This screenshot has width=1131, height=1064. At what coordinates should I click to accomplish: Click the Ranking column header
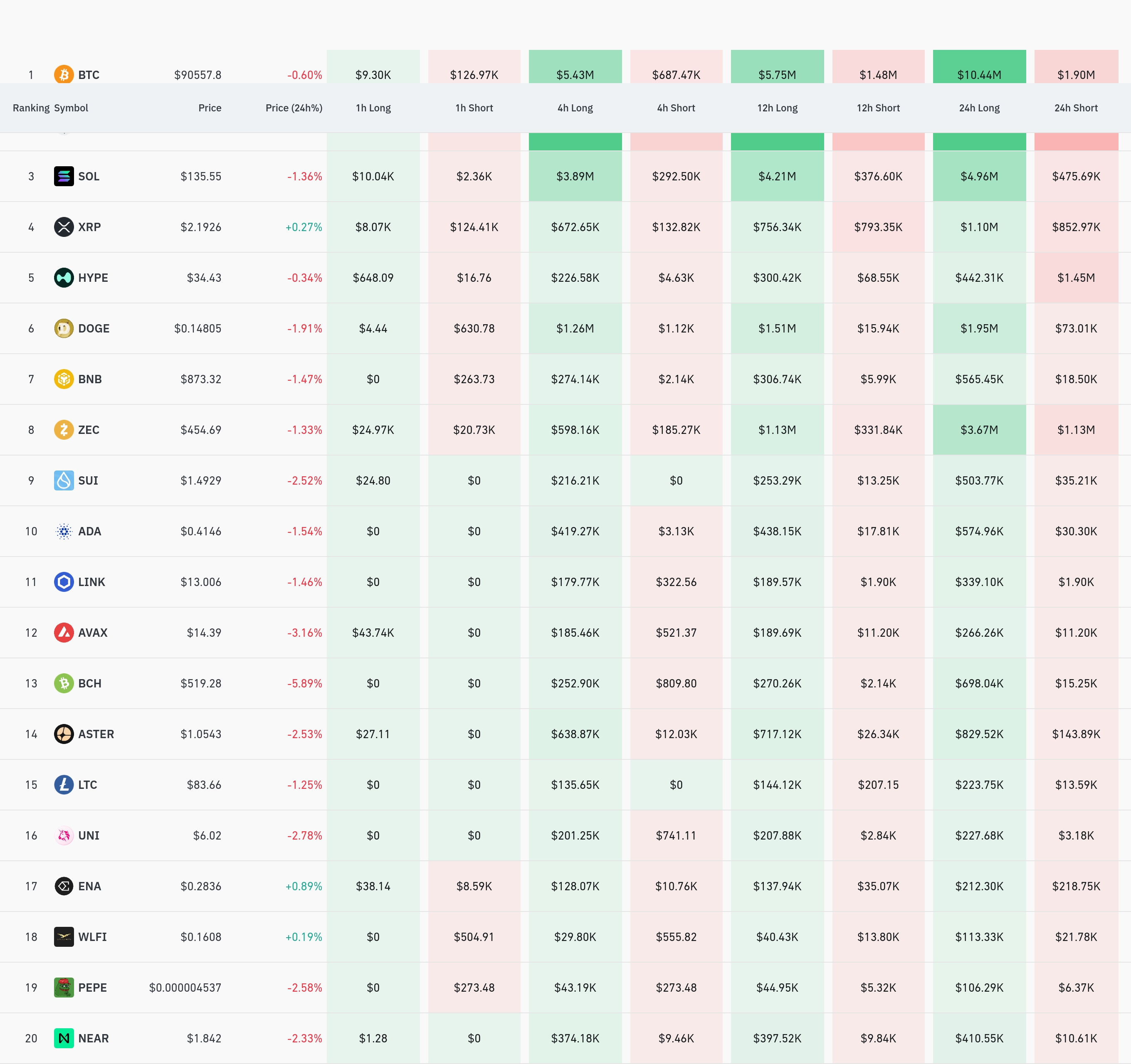[31, 108]
